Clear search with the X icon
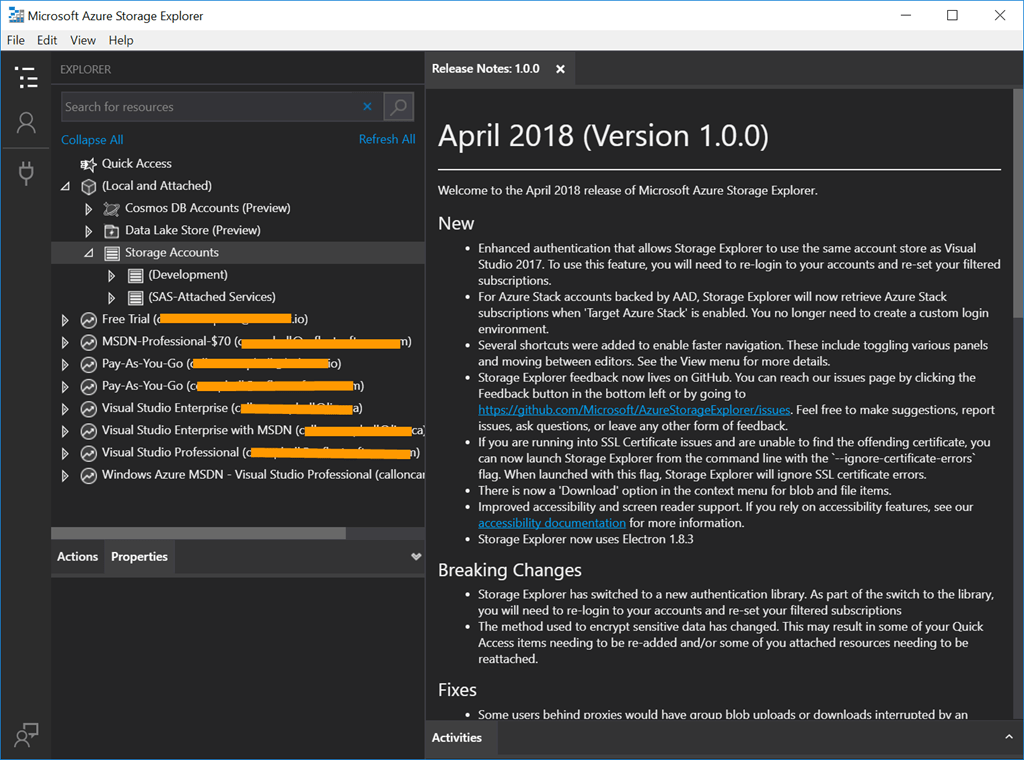1024x760 pixels. pyautogui.click(x=367, y=107)
